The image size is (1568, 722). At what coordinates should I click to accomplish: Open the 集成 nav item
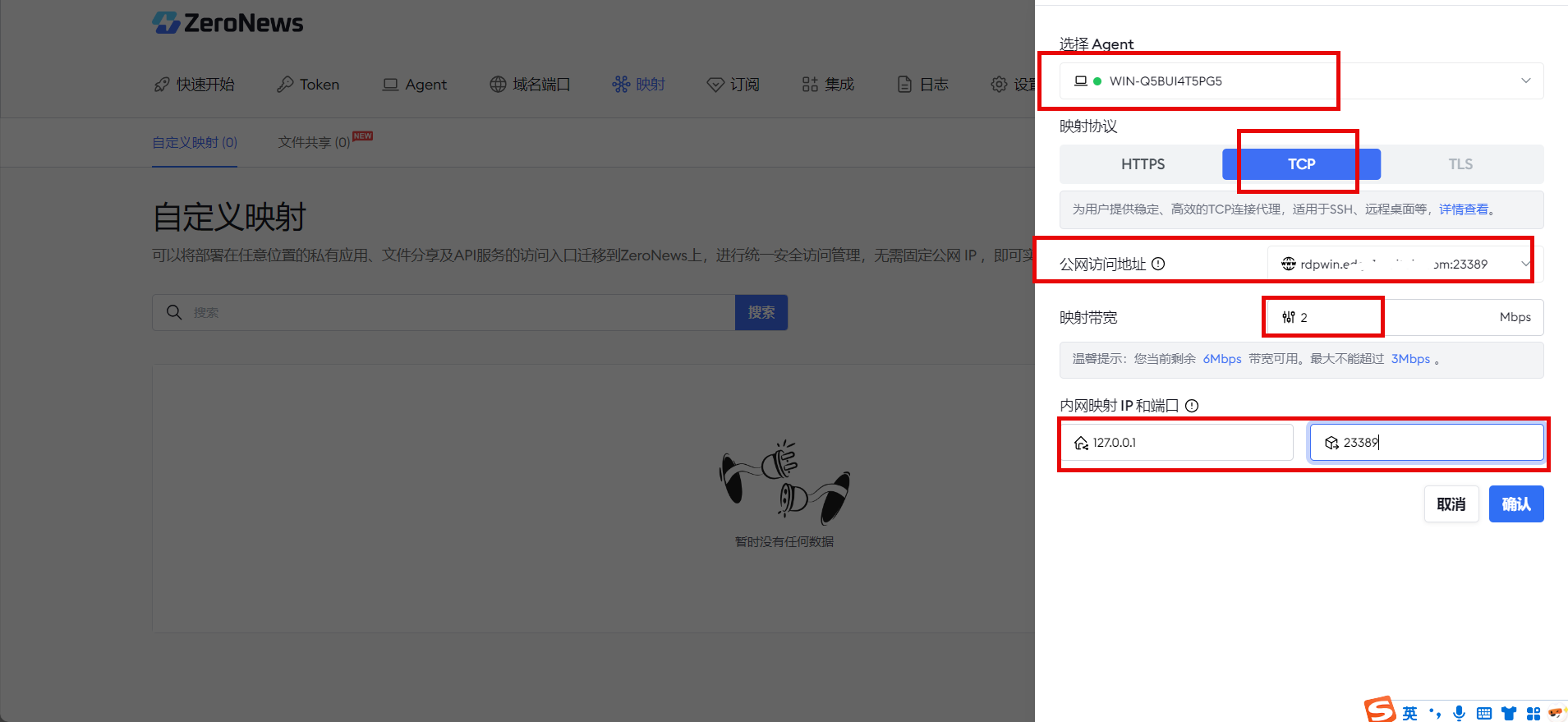828,85
